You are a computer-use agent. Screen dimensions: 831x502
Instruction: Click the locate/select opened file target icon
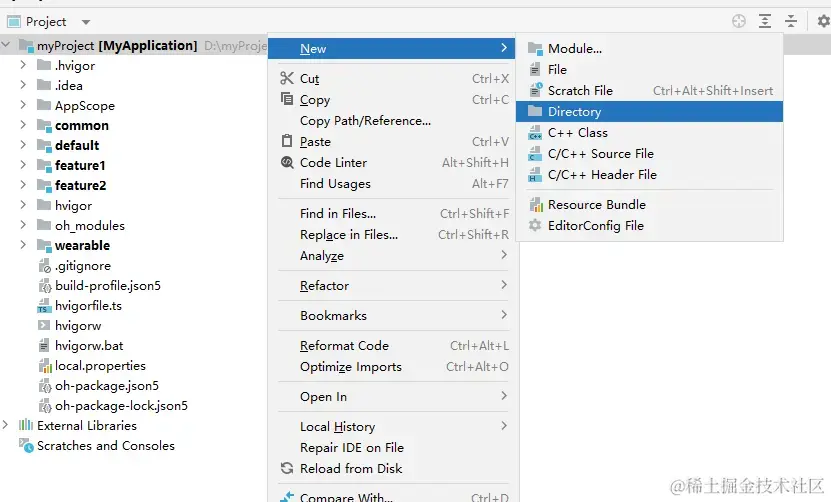739,21
